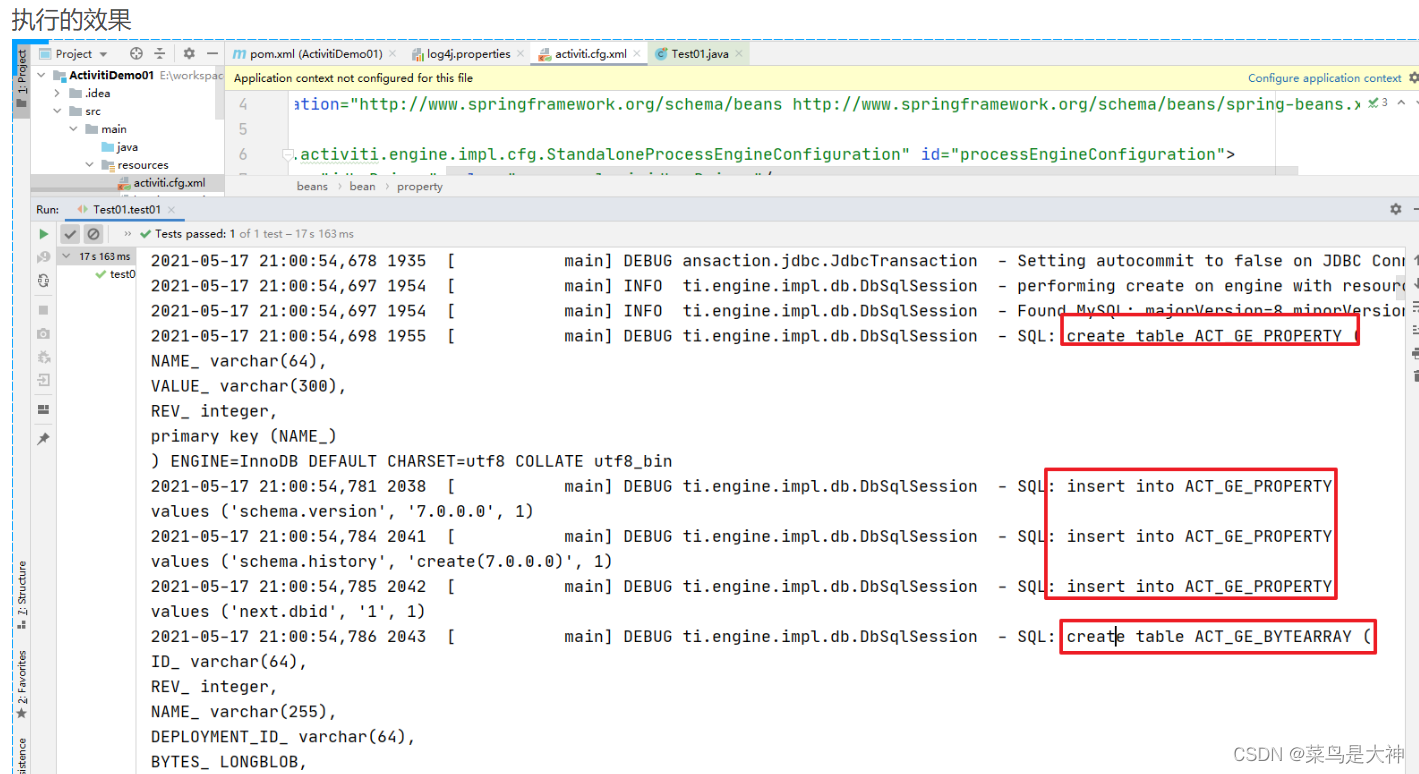Collapse the src folder in Project tree
This screenshot has height=774, width=1419.
(x=57, y=111)
